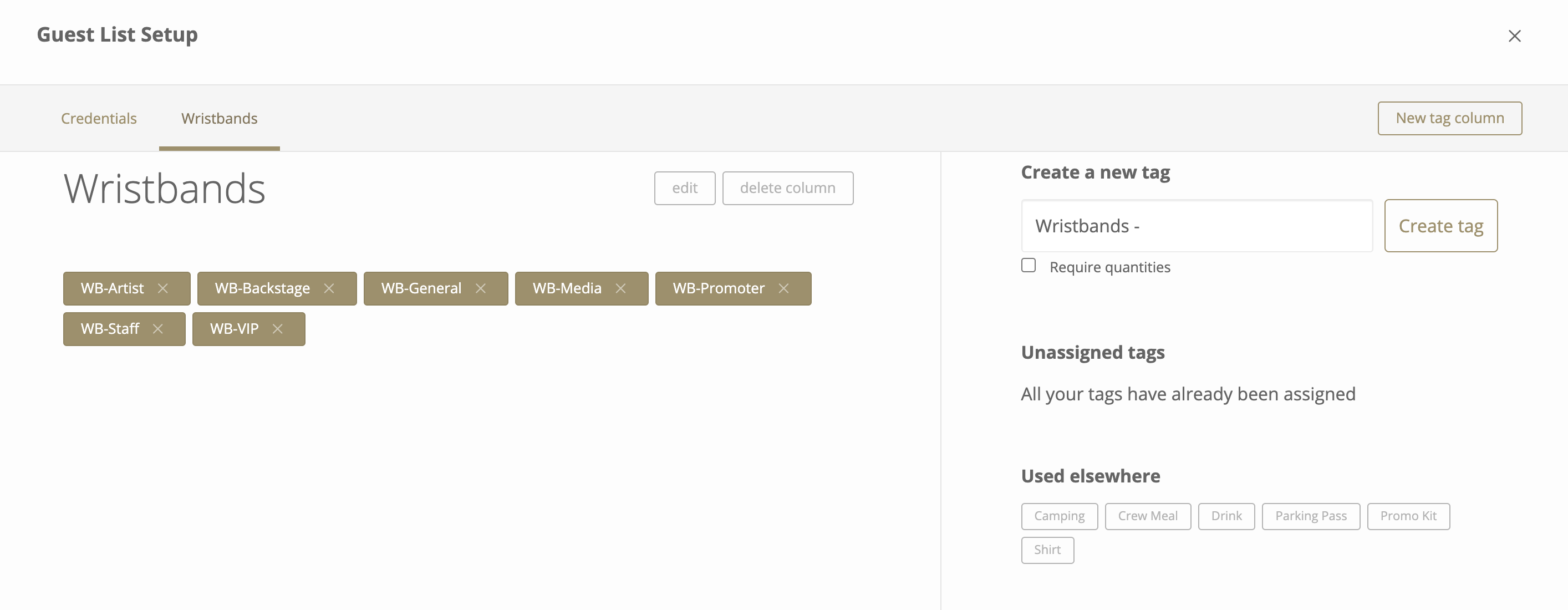Click the WB-Backstage tag label
The height and width of the screenshot is (610, 1568).
click(262, 288)
